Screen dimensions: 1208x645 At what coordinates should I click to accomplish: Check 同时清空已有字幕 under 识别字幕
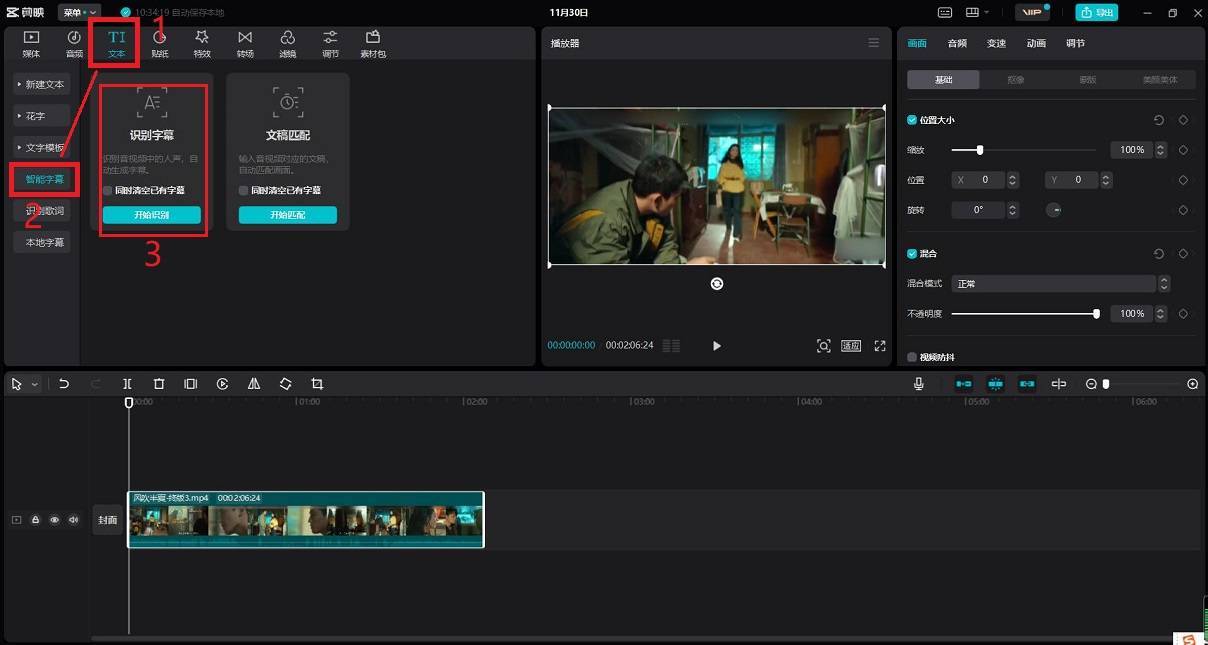(107, 190)
